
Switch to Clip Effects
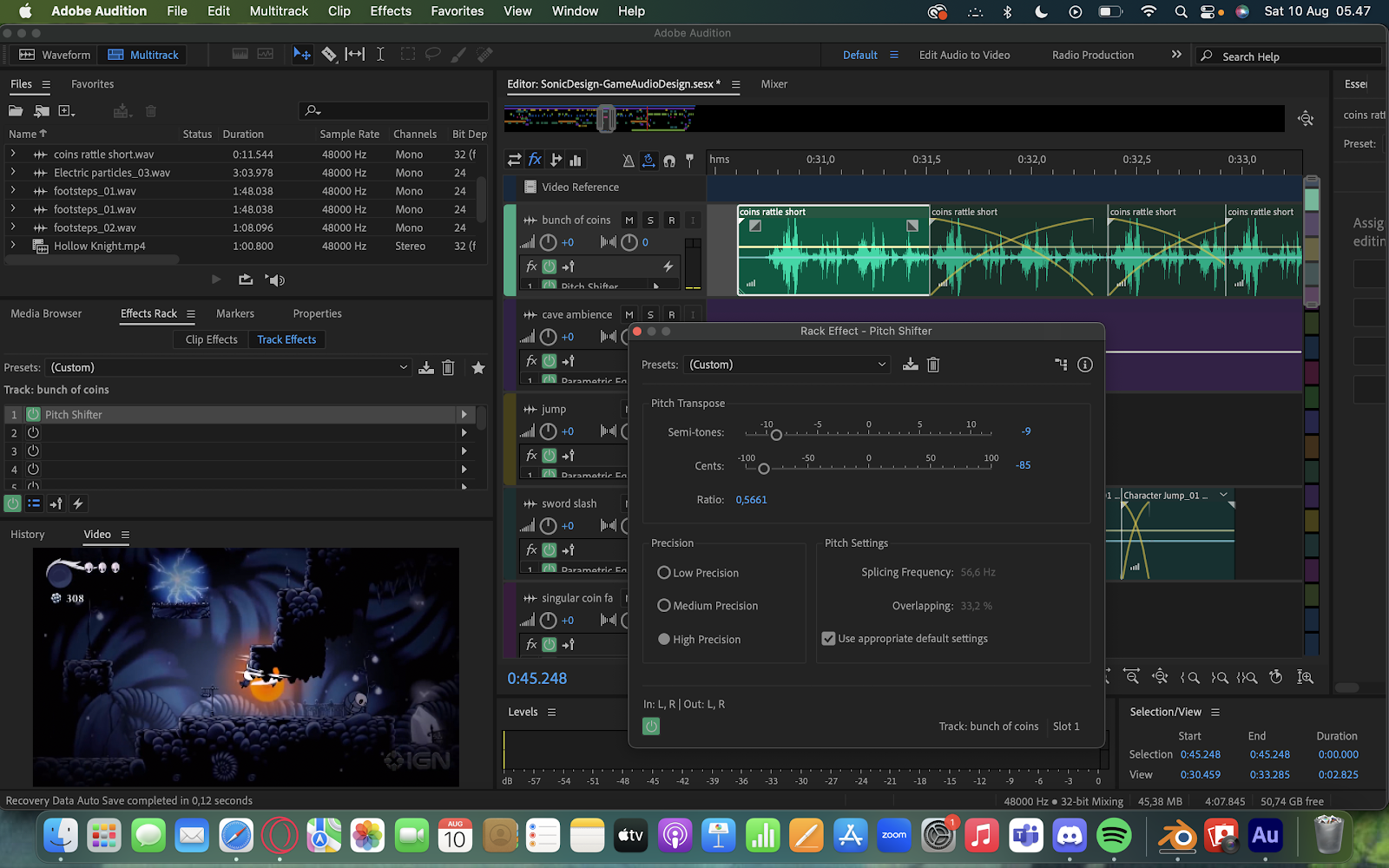(211, 339)
